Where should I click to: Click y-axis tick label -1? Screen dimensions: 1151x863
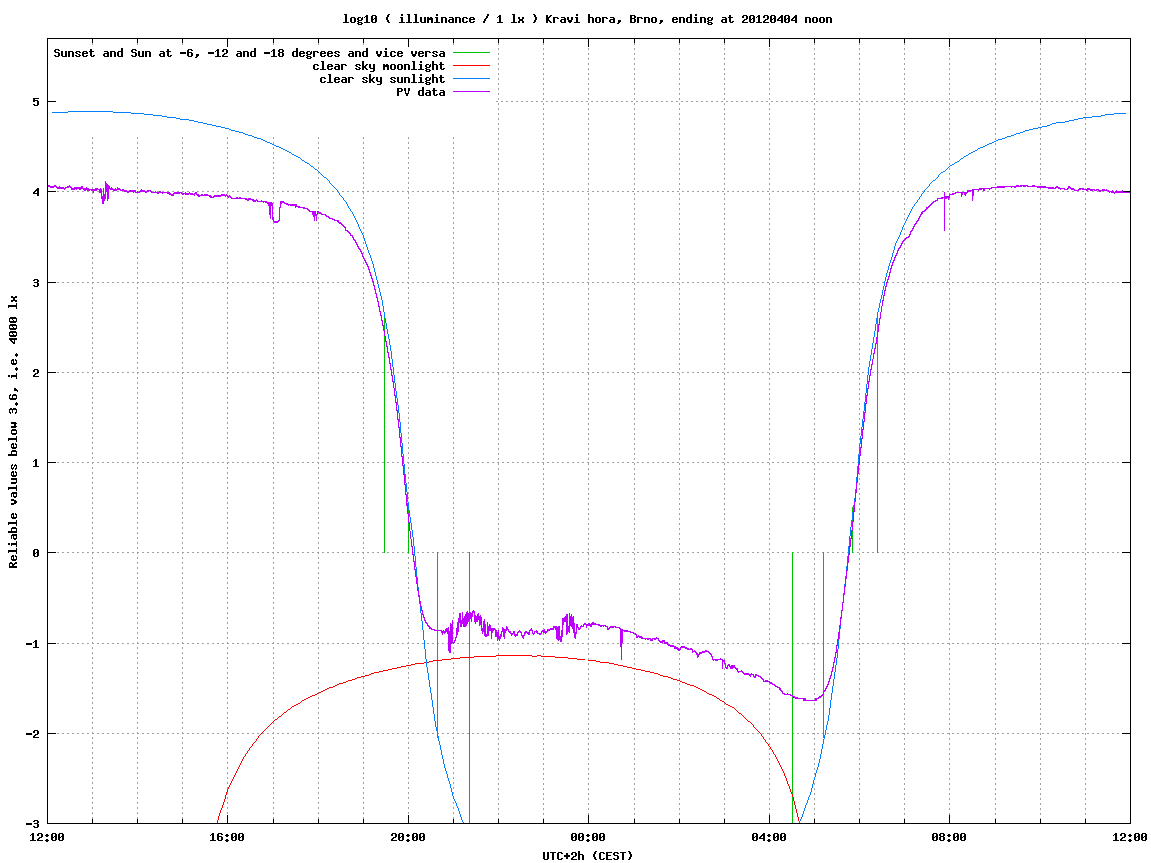tap(32, 644)
